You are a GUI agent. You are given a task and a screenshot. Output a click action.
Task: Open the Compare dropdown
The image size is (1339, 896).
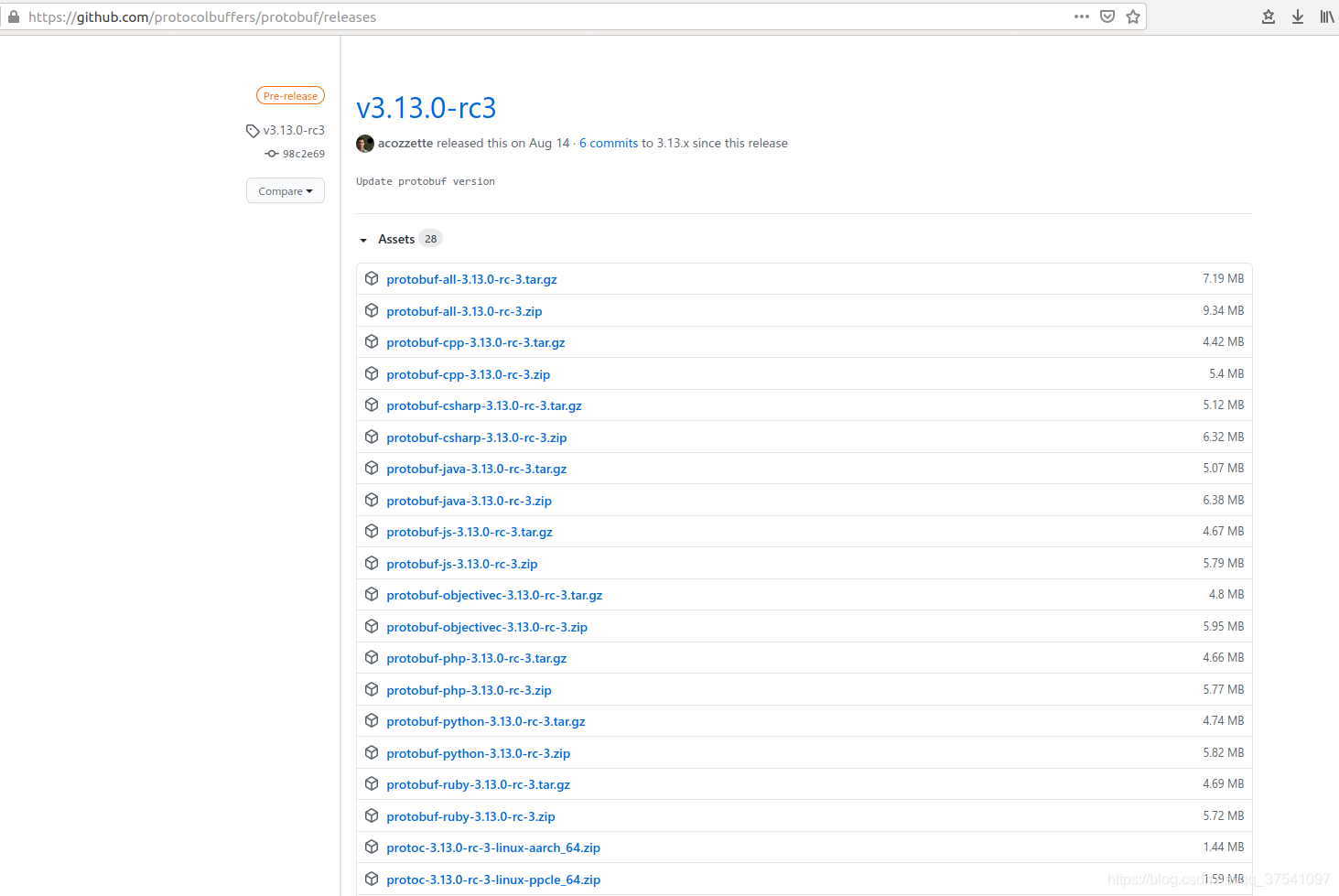tap(285, 190)
